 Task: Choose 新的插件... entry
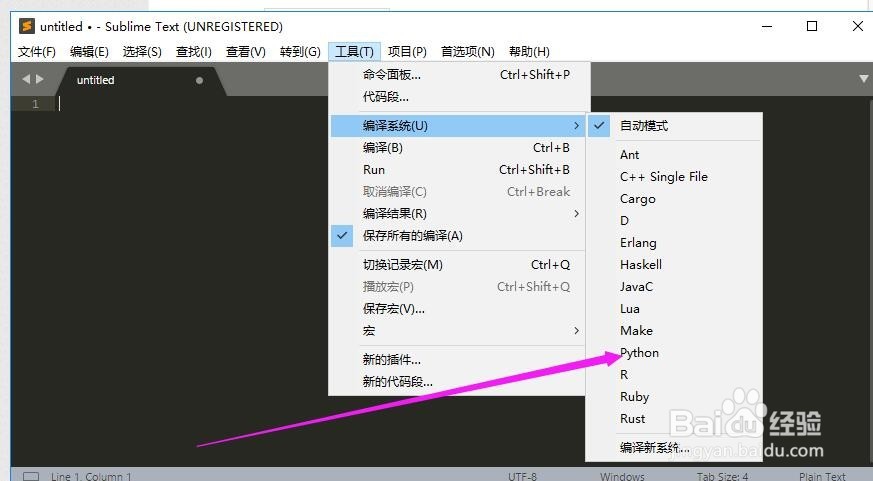(x=457, y=360)
